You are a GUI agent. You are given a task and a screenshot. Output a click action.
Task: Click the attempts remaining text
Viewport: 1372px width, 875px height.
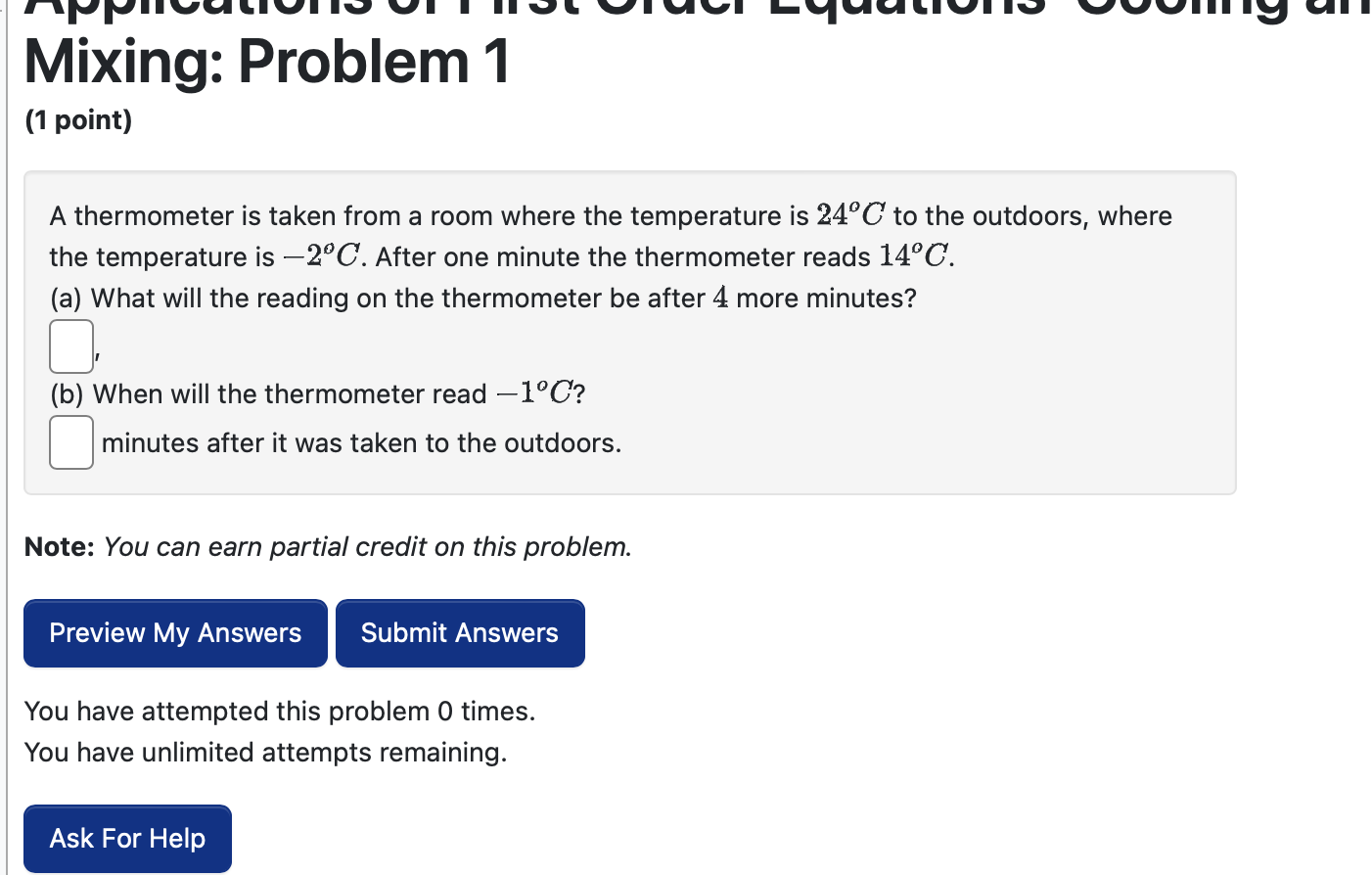click(x=266, y=752)
